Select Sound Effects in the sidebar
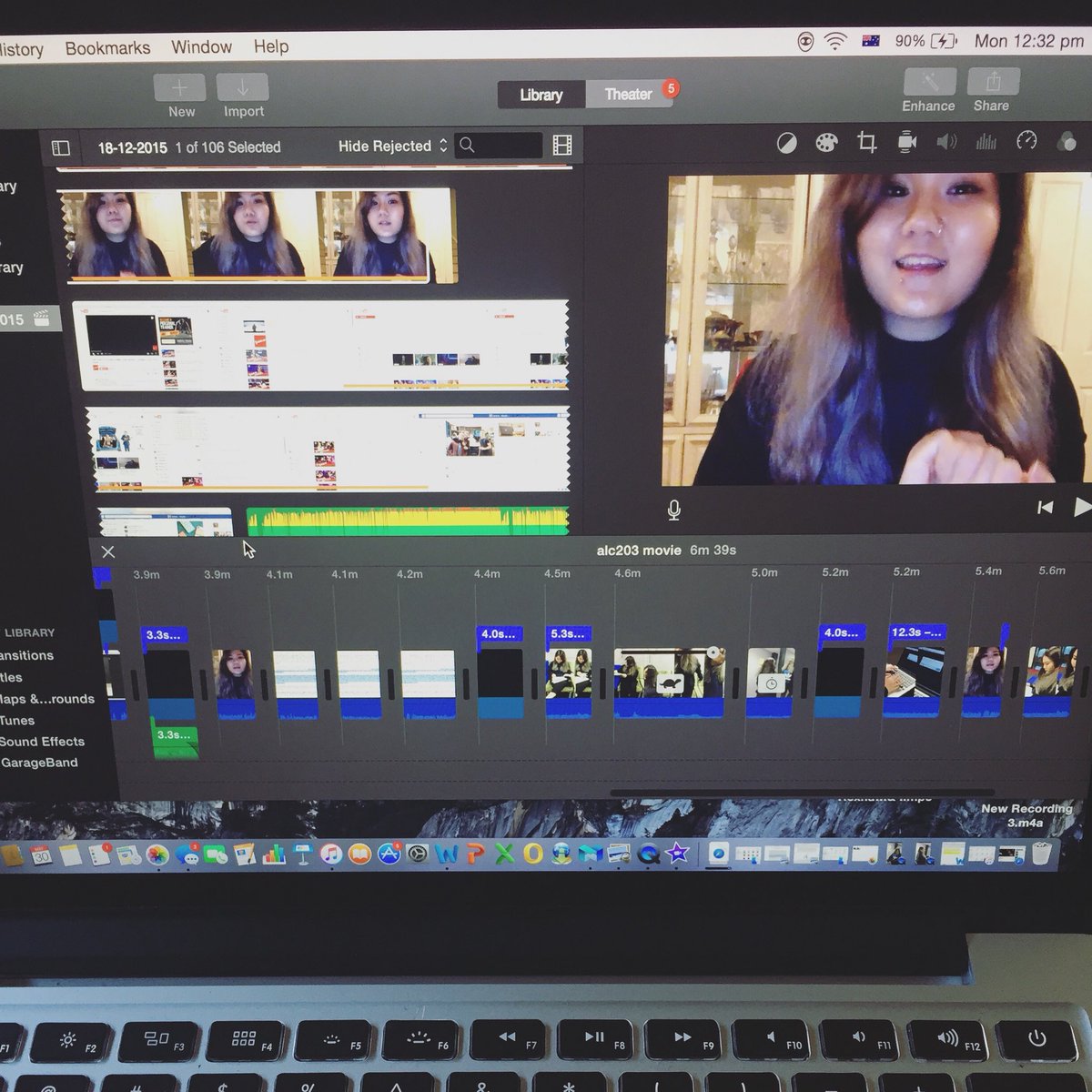The image size is (1092, 1092). [x=41, y=742]
